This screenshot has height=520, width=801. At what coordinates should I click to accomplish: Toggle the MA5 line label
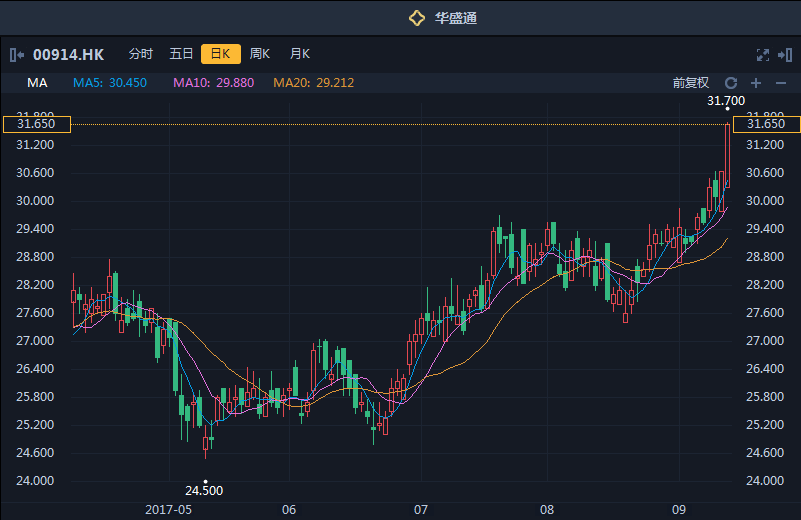pyautogui.click(x=110, y=83)
